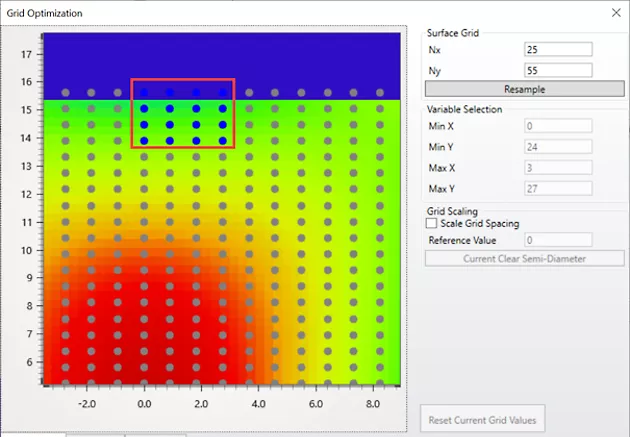Click the Max Y field

pos(558,189)
